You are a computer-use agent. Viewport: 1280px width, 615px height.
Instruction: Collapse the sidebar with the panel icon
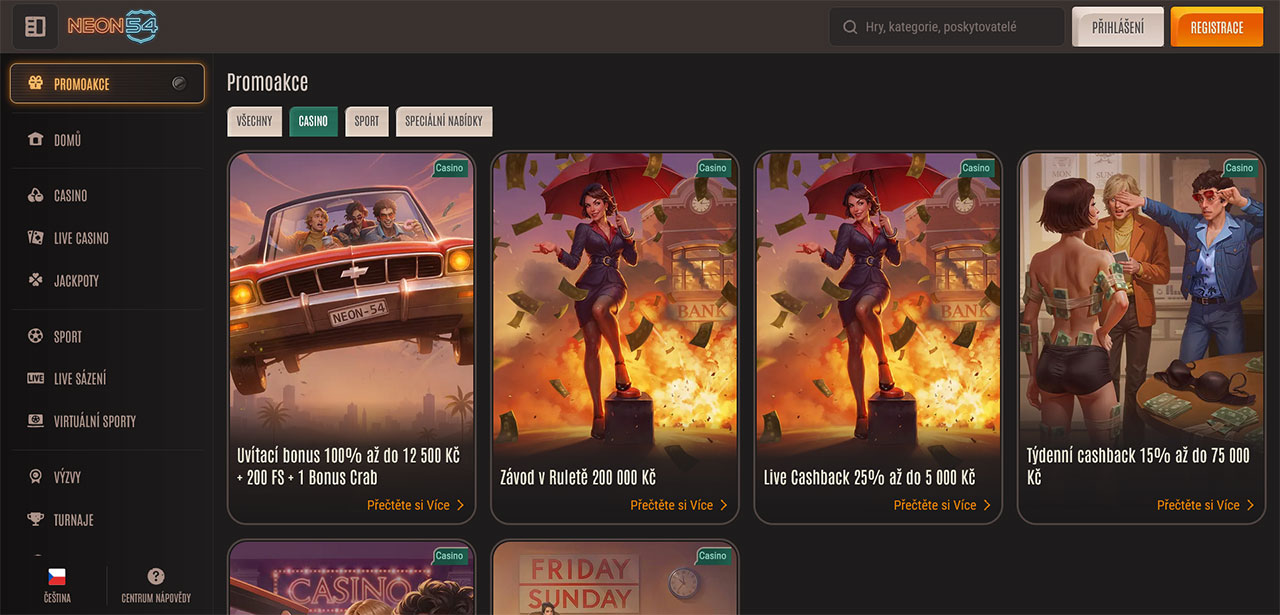35,27
